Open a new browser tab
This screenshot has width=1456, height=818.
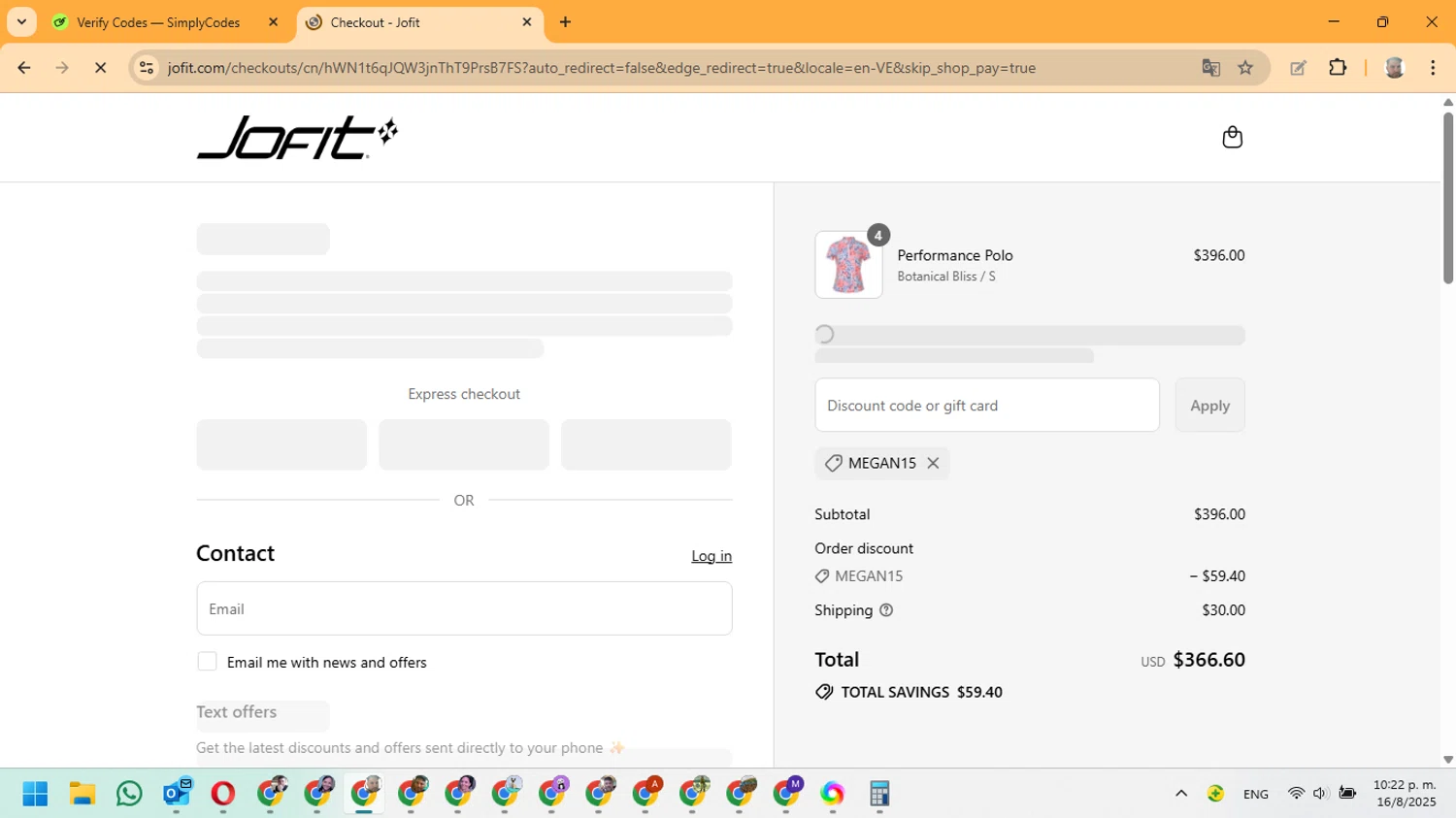tap(565, 22)
